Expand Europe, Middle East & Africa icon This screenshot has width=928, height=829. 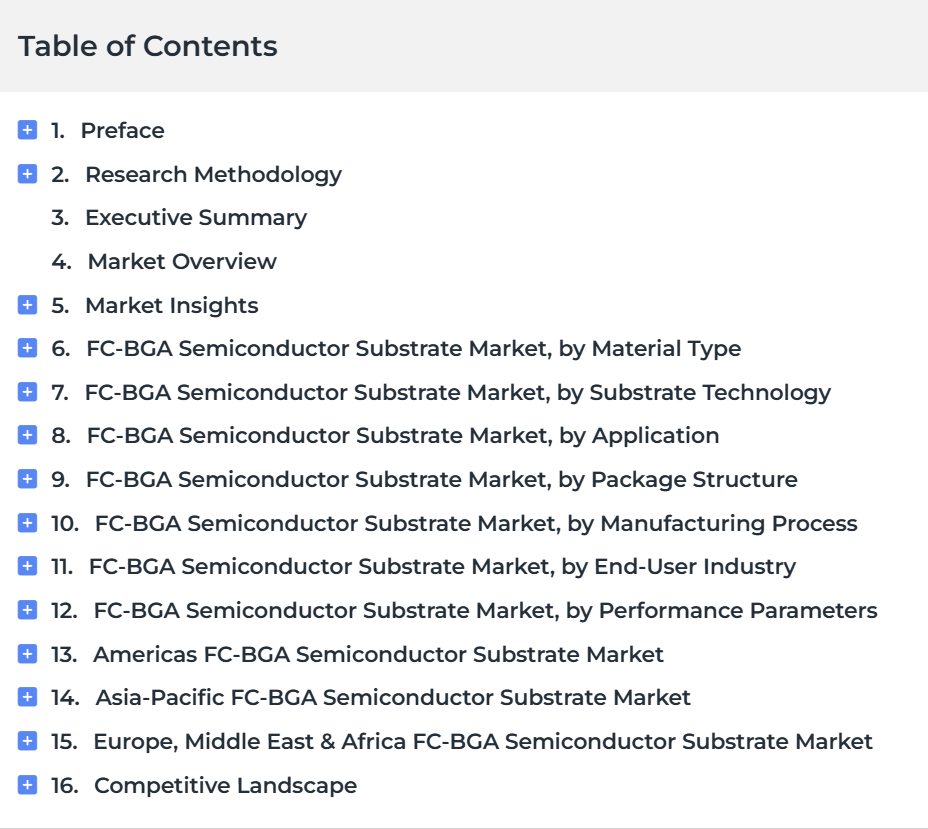[x=27, y=741]
